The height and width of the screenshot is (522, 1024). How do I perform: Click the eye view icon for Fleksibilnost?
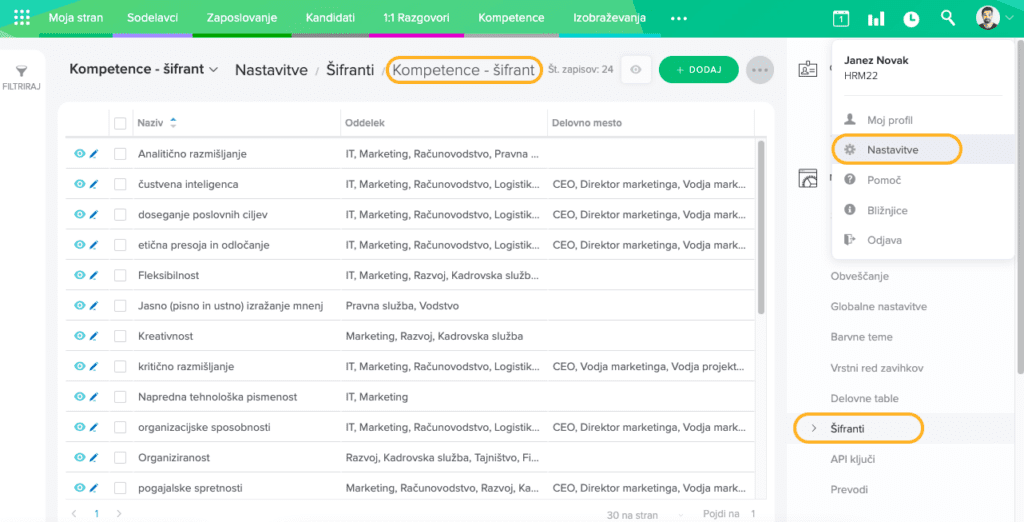tap(80, 275)
